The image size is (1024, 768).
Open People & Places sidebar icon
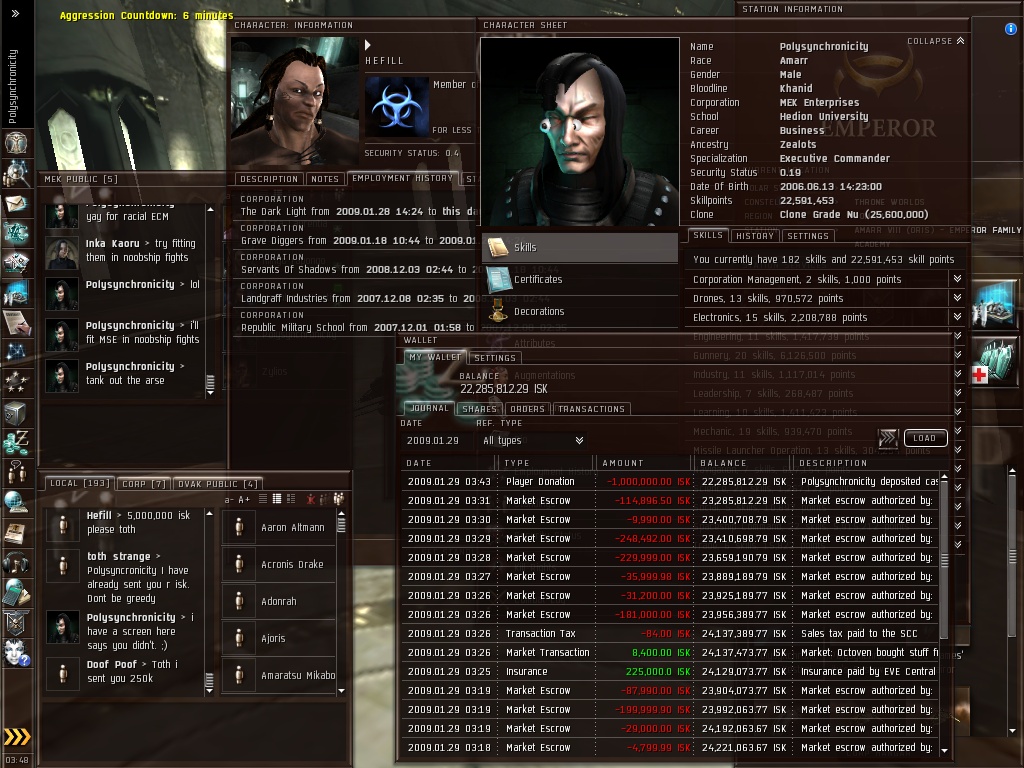pyautogui.click(x=16, y=173)
